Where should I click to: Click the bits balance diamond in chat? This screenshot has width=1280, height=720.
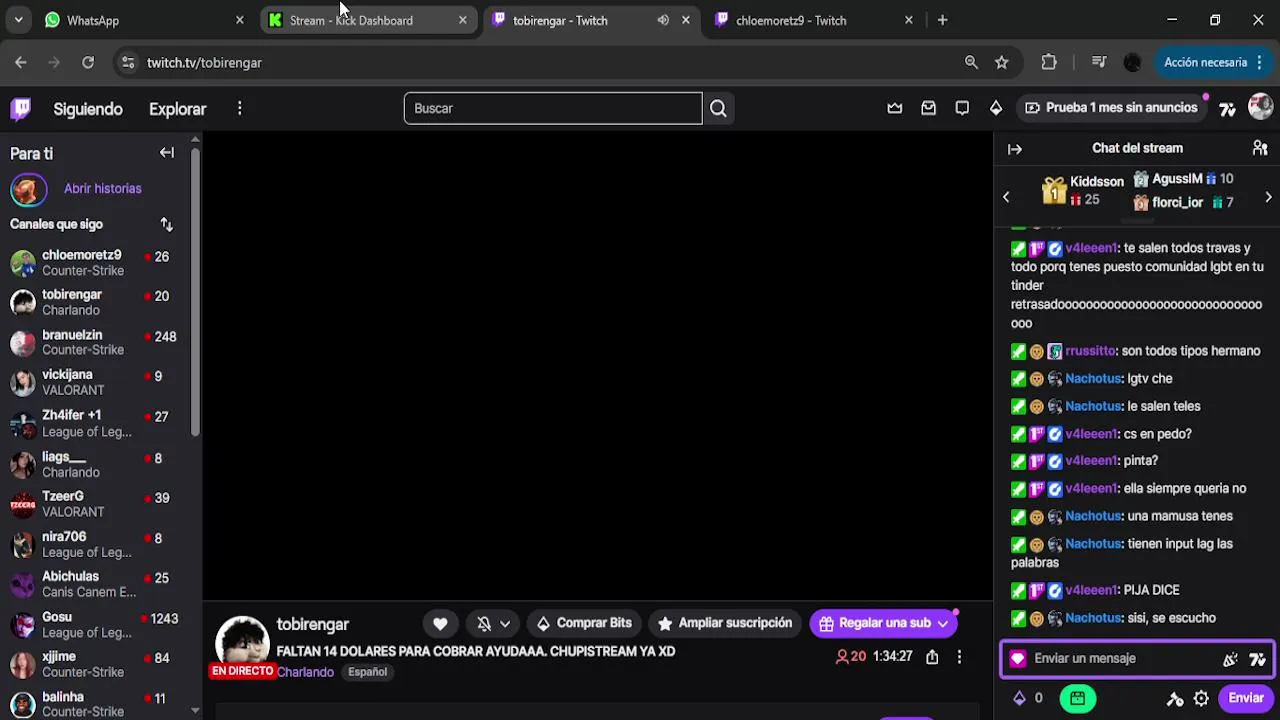tap(1020, 699)
